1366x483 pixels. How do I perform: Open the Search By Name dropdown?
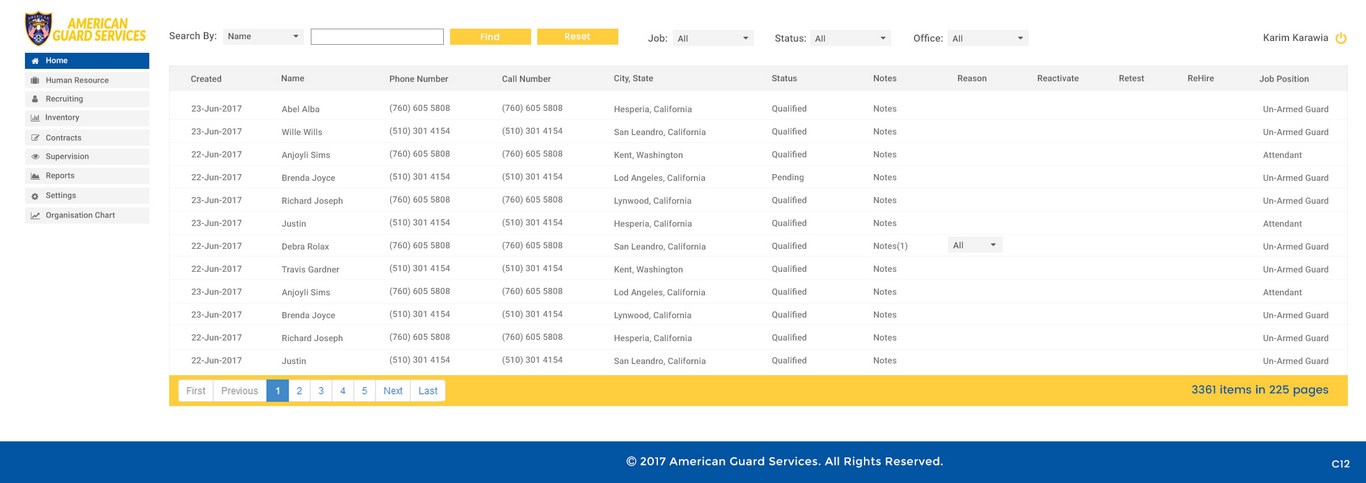click(x=263, y=37)
